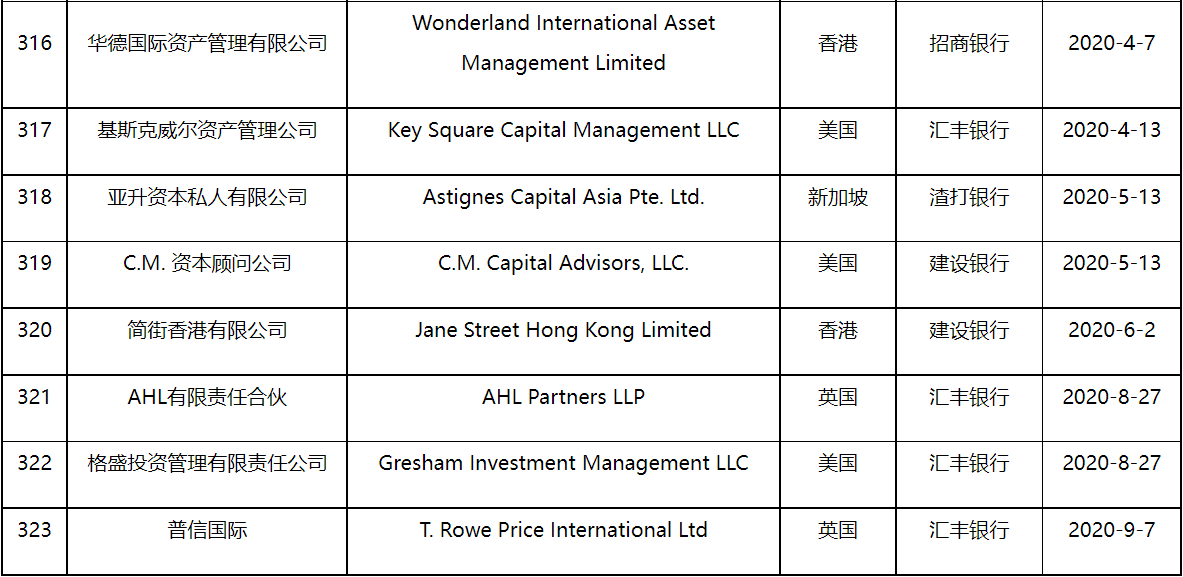Click the 渣打银行 custodian cell

pyautogui.click(x=969, y=208)
